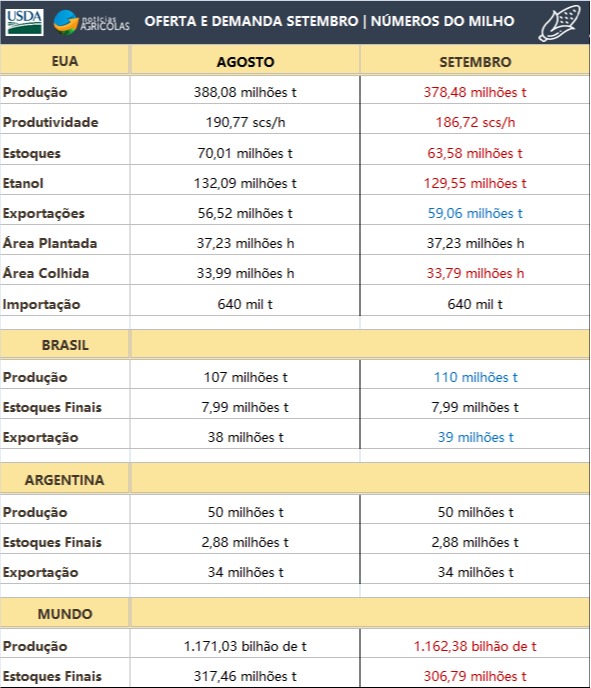Click the corn cob icon
Viewport: 591px width, 688px height.
(560, 22)
